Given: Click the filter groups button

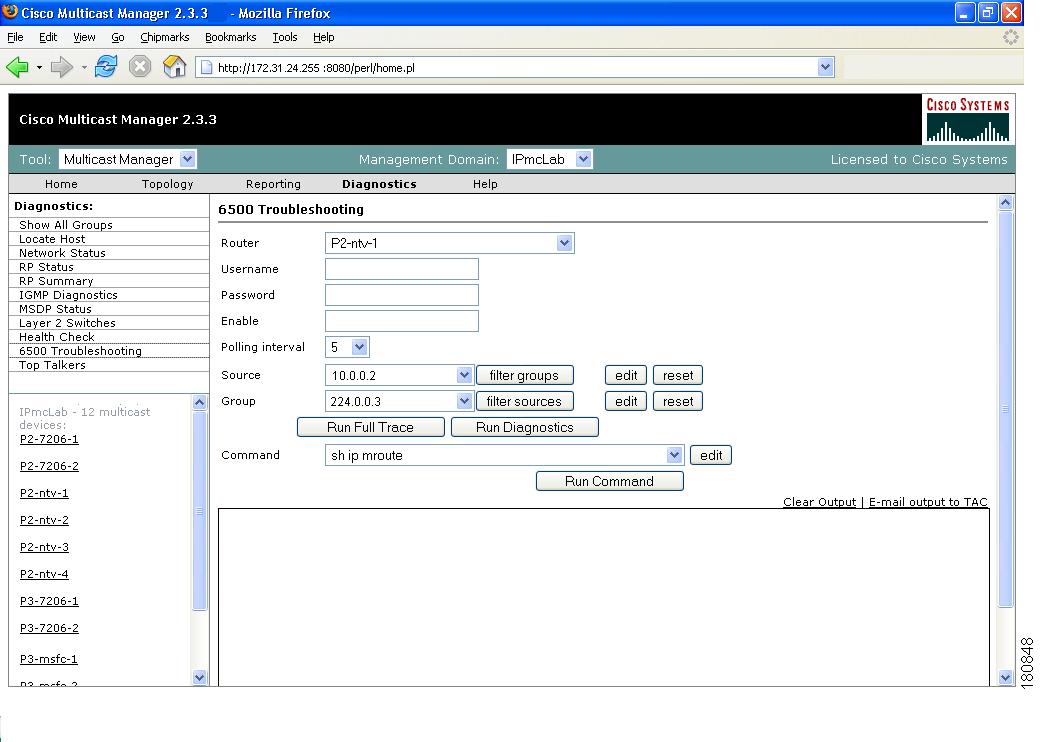Looking at the screenshot, I should pos(525,375).
